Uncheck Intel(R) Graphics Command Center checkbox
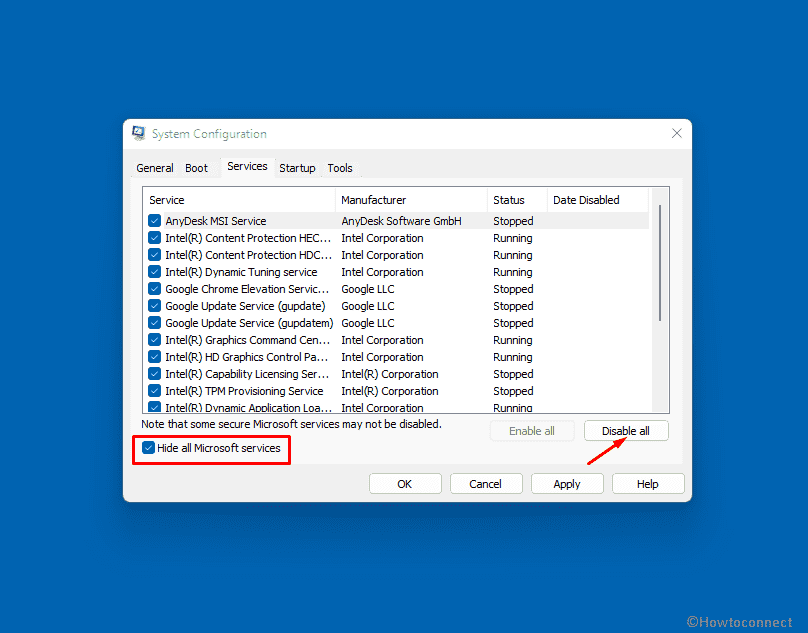This screenshot has height=633, width=808. tap(154, 340)
